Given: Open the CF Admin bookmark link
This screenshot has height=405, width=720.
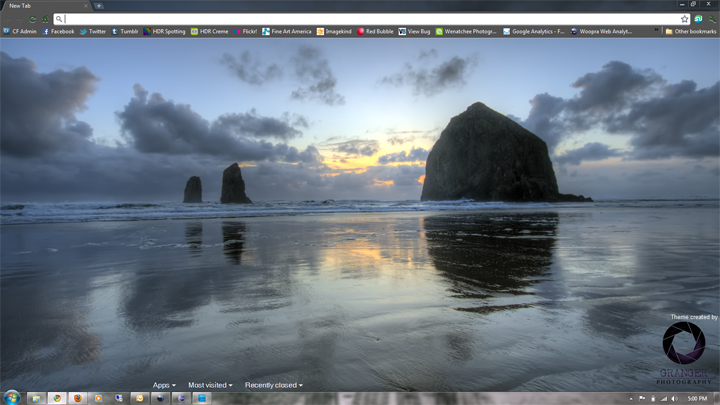Looking at the screenshot, I should click(20, 31).
